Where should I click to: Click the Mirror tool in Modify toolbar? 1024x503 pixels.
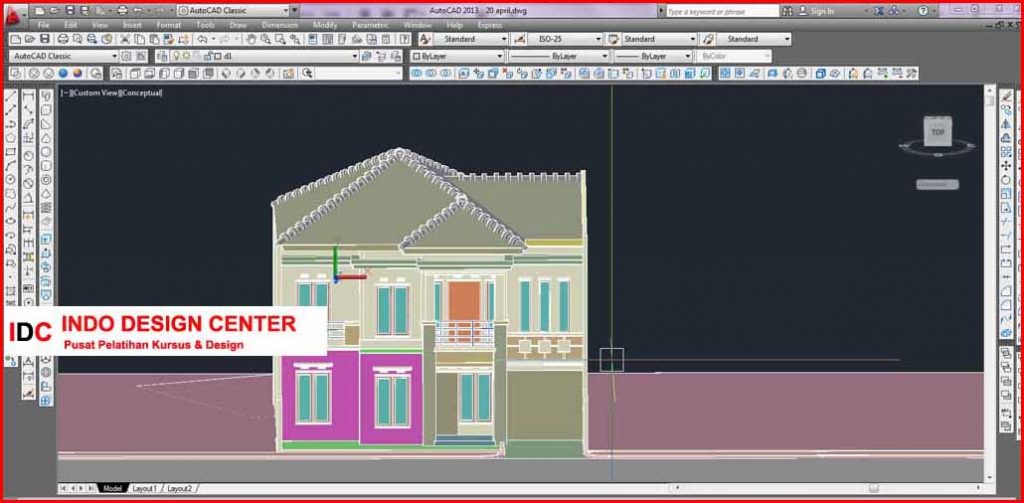click(x=1006, y=124)
